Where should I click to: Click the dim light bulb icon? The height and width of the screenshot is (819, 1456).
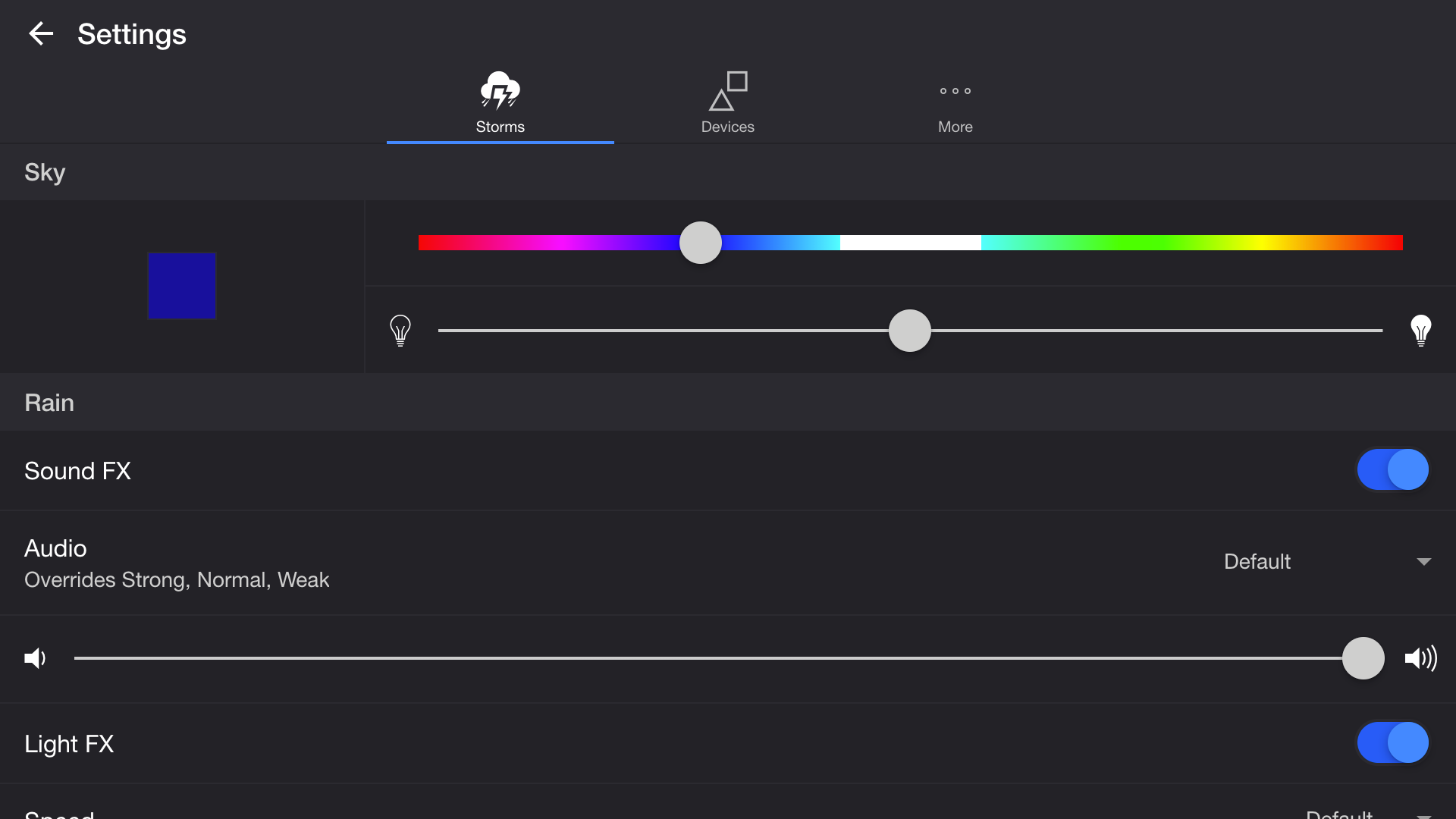[x=400, y=331]
